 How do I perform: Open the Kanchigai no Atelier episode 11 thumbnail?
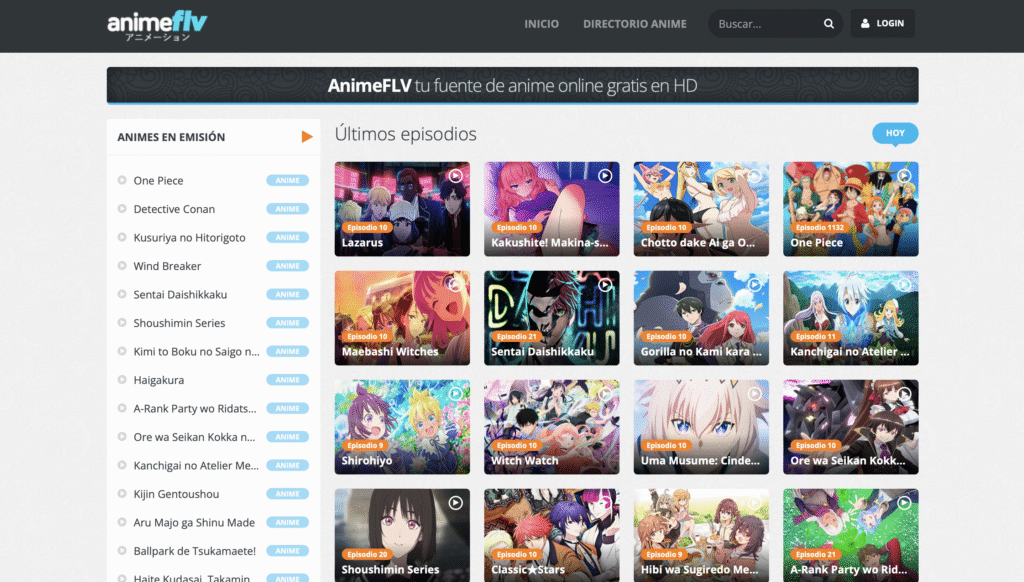(851, 318)
